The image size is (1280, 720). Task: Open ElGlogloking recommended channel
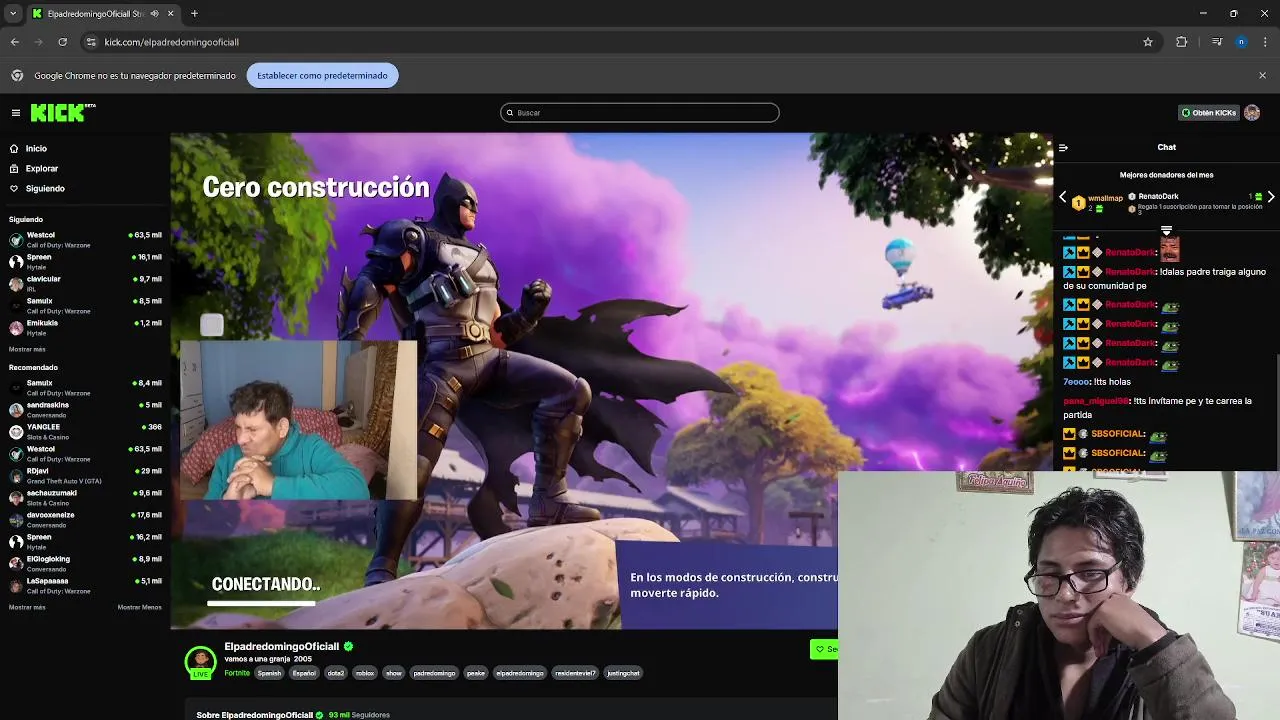[85, 563]
